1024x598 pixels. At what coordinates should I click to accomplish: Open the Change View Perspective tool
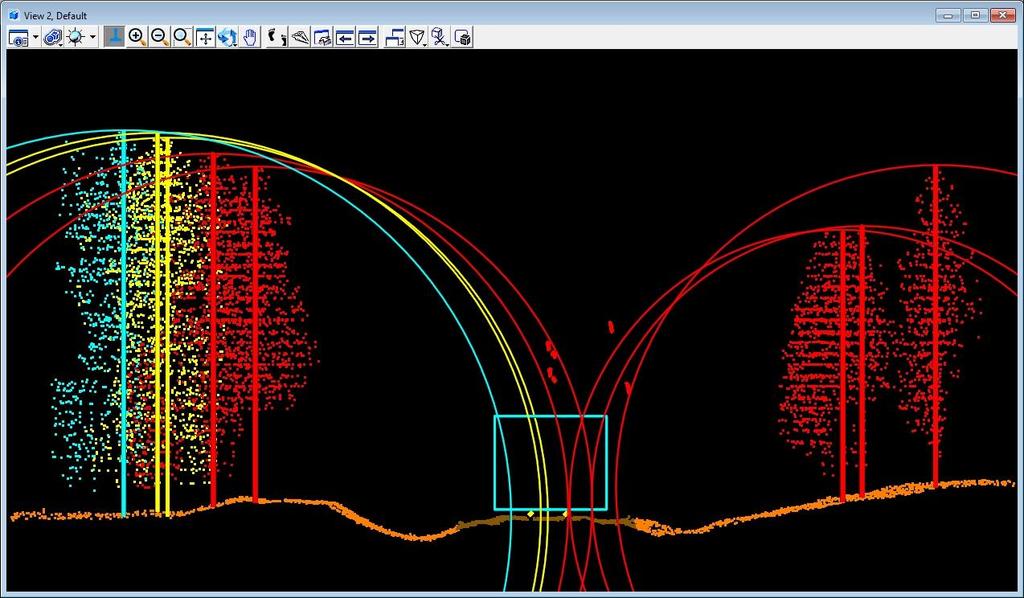[x=417, y=37]
